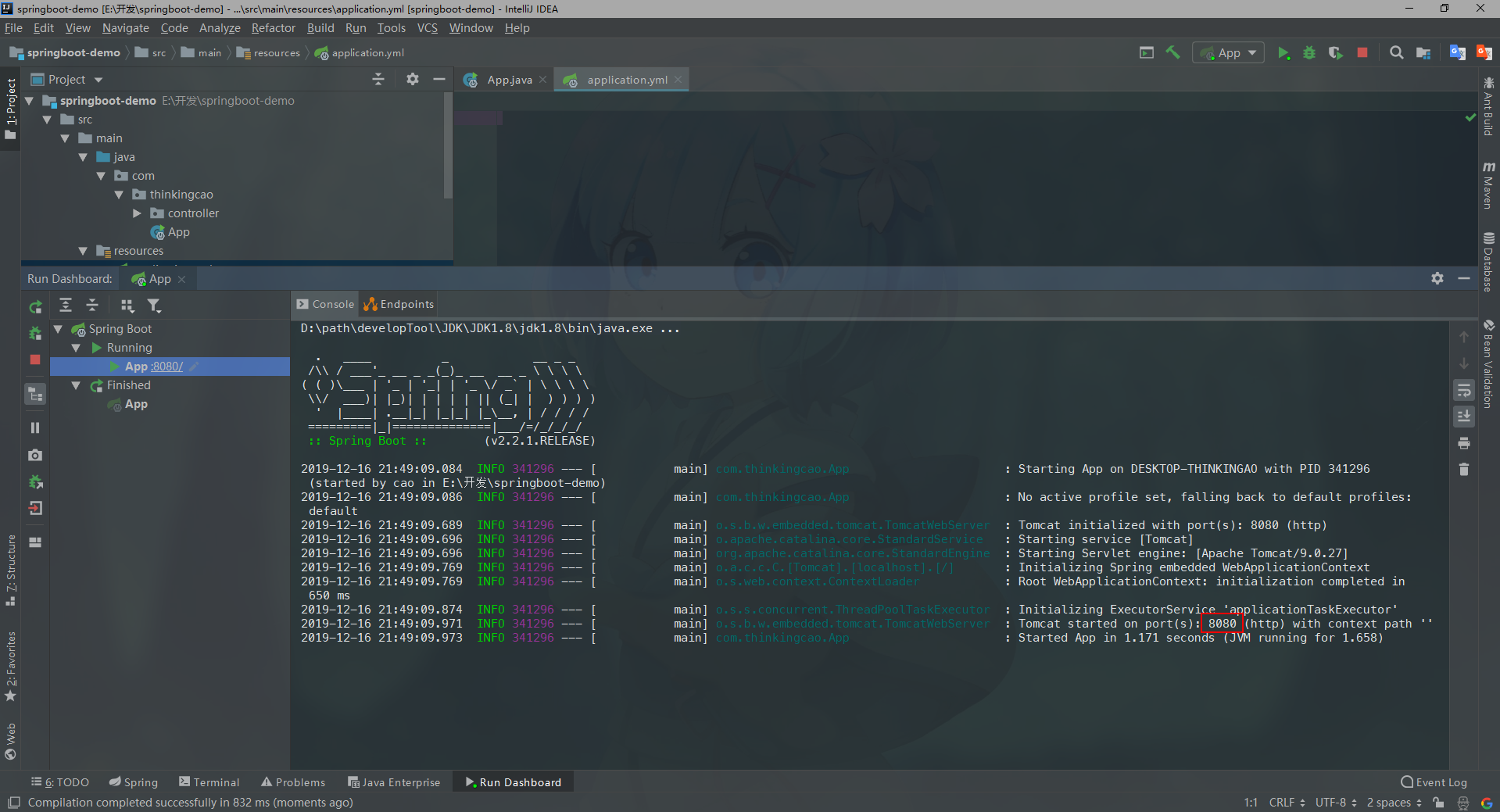Click the orange translate icon
This screenshot has height=812, width=1500.
[1484, 52]
